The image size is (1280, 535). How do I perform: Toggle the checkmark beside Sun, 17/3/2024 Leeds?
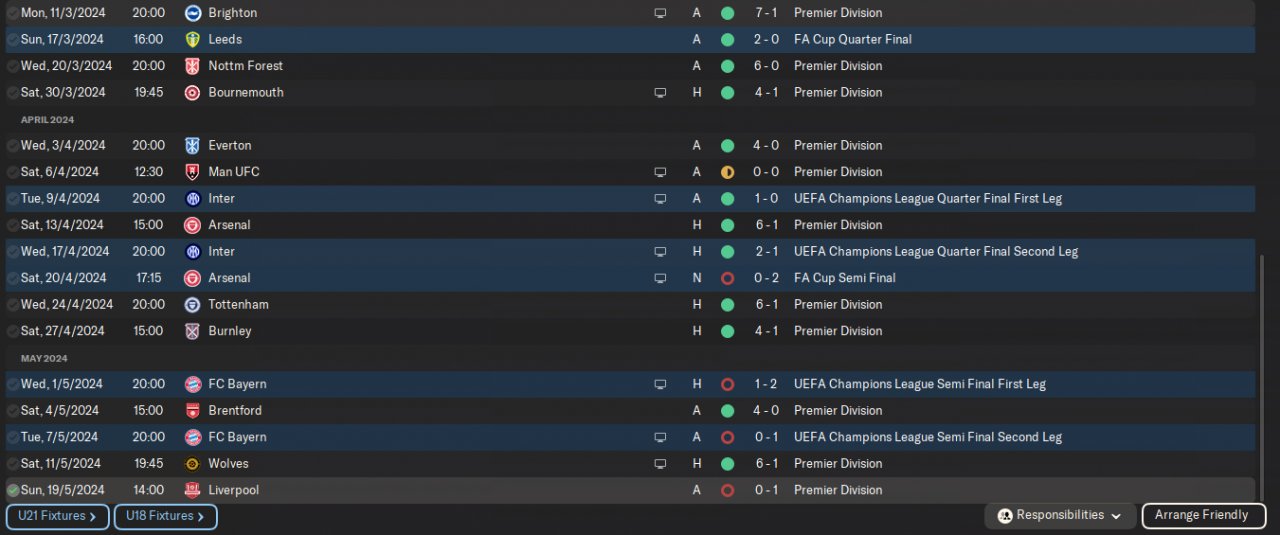tap(12, 40)
